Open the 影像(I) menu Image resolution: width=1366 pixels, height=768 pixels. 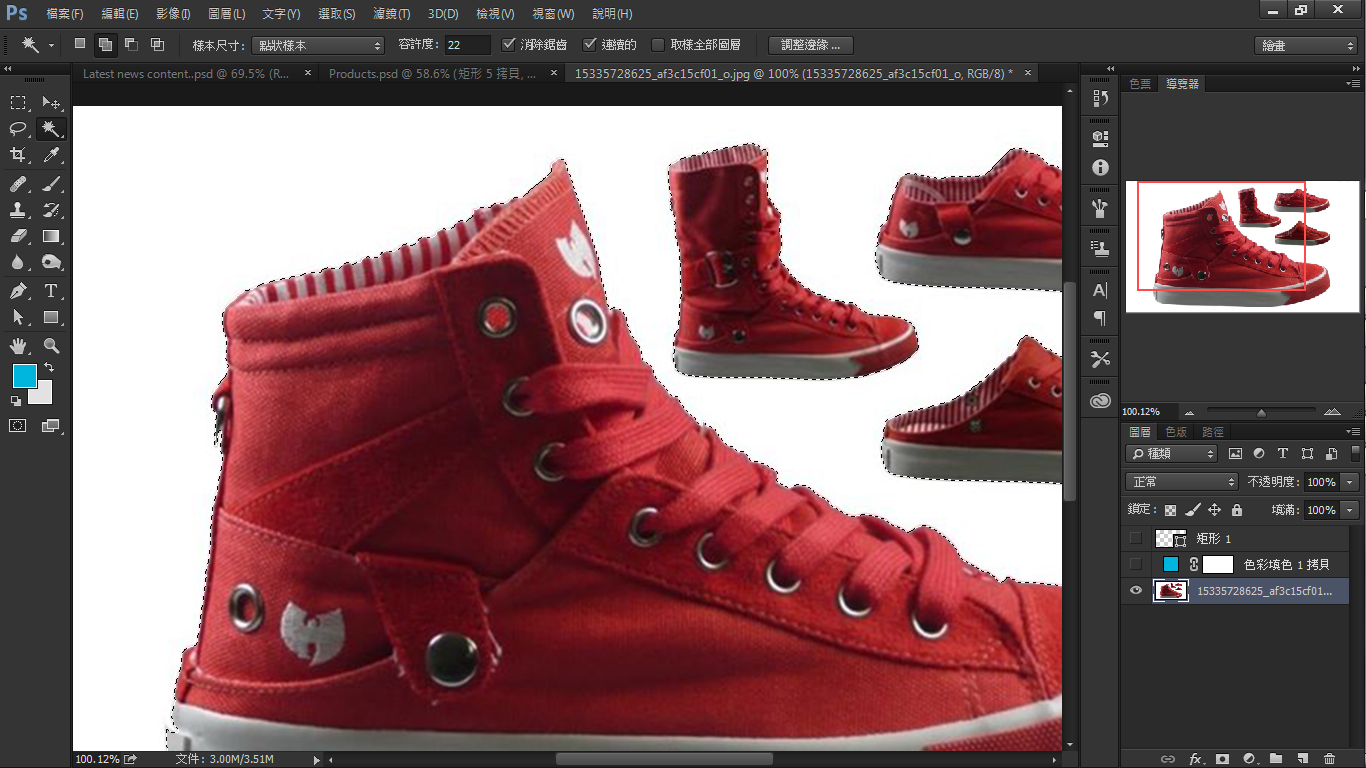pos(173,14)
